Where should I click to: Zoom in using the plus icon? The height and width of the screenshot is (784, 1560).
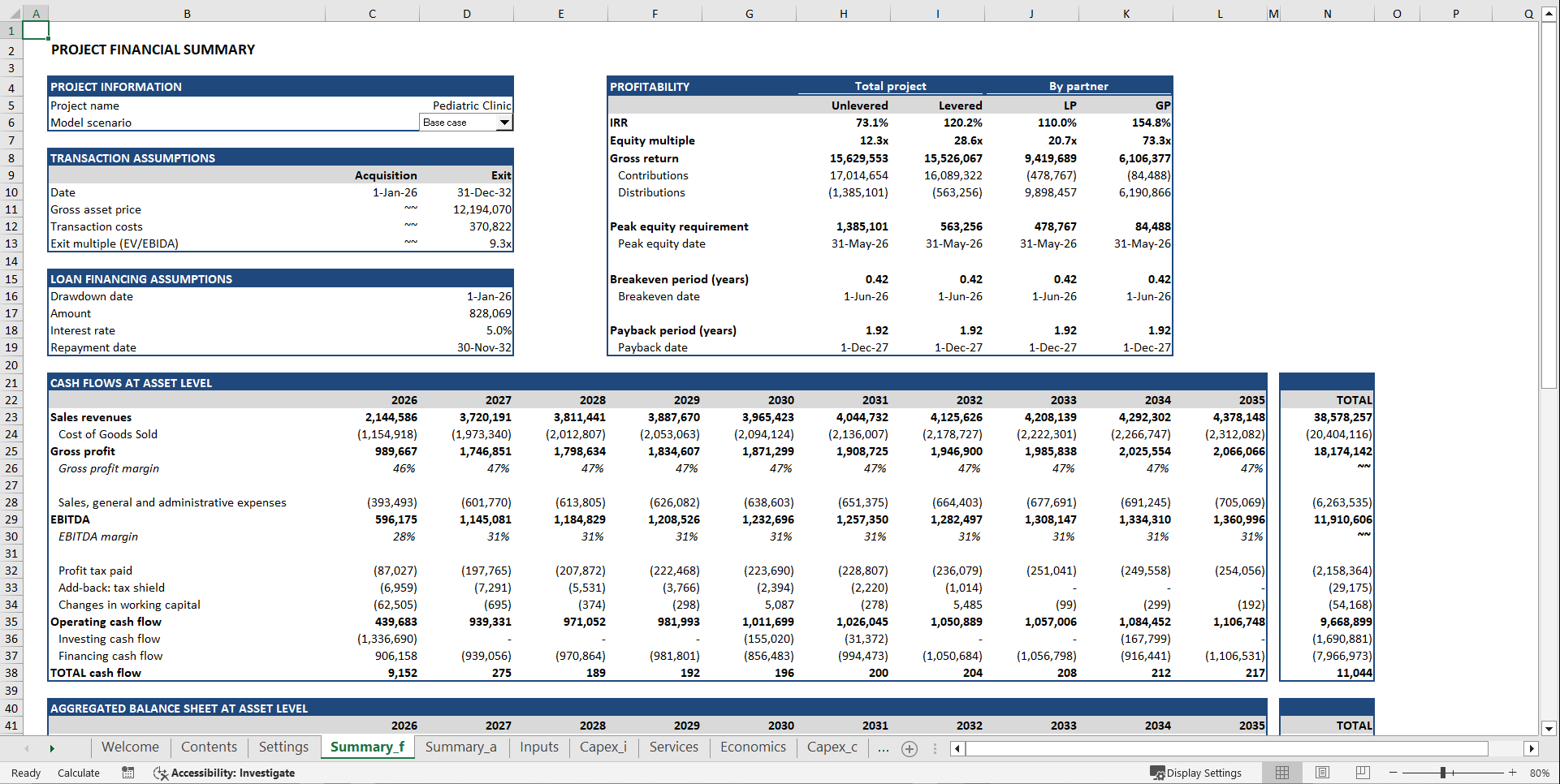tap(1512, 773)
